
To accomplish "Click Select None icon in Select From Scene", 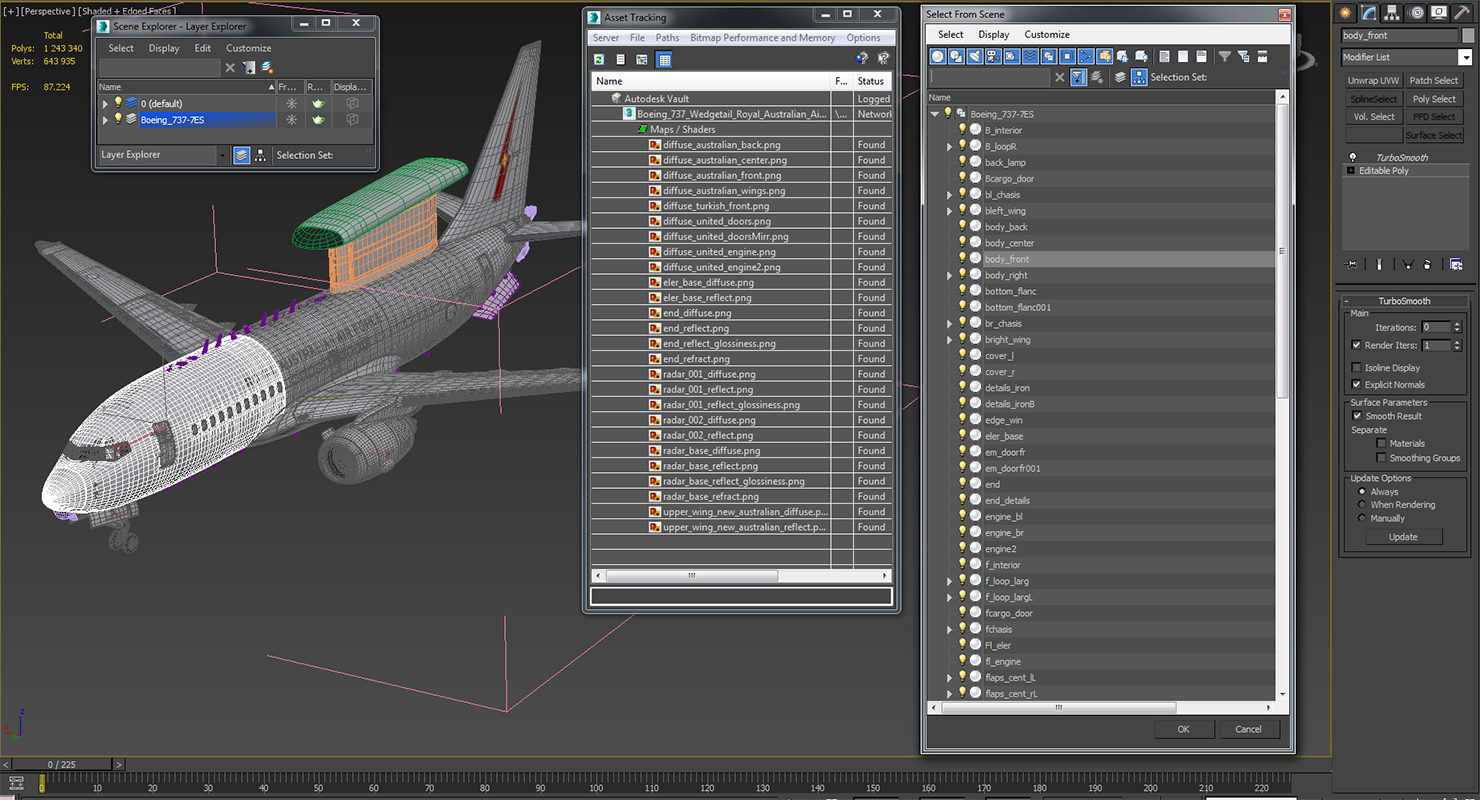I will (x=1183, y=56).
